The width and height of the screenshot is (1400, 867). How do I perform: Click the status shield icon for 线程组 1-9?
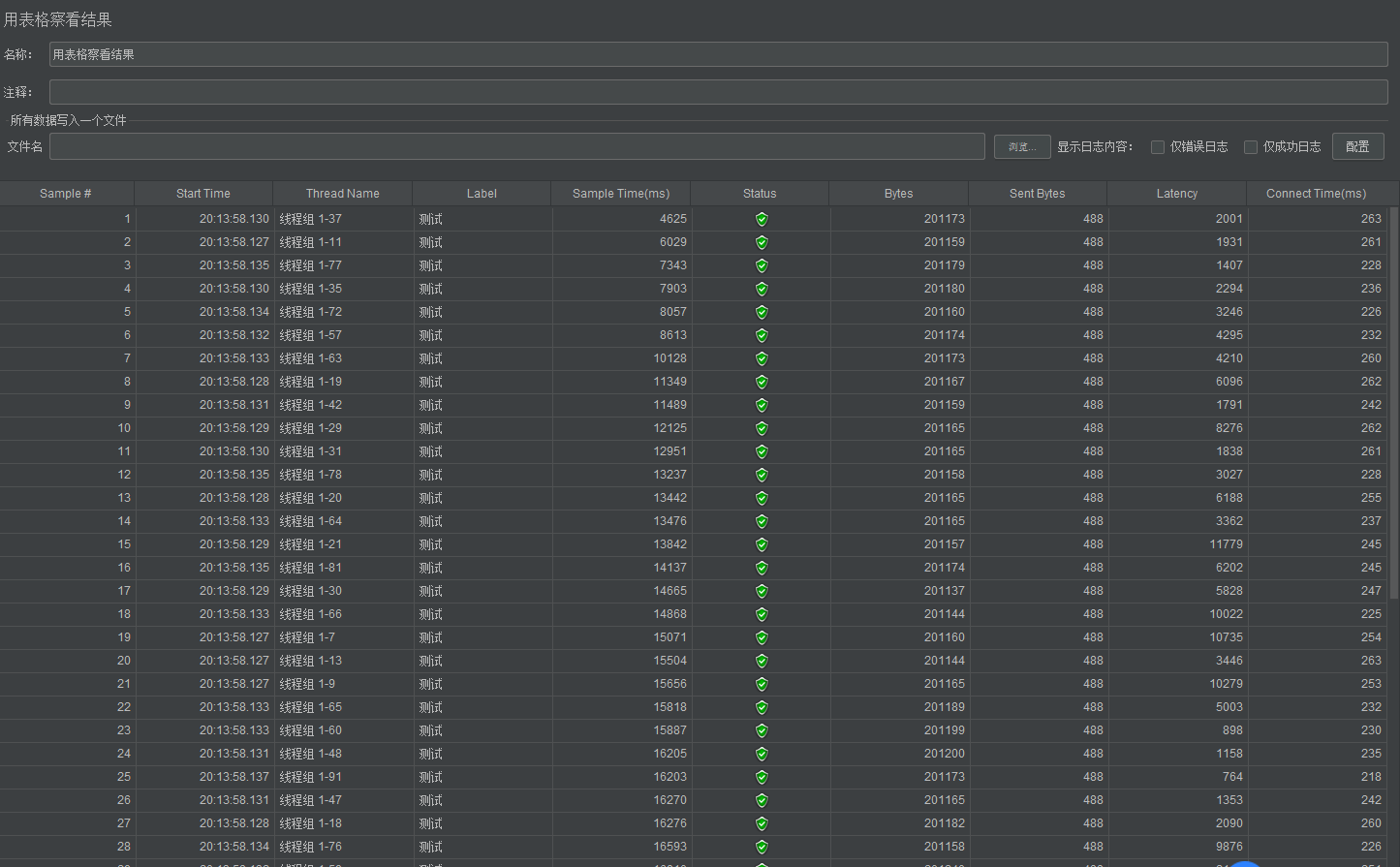click(762, 684)
